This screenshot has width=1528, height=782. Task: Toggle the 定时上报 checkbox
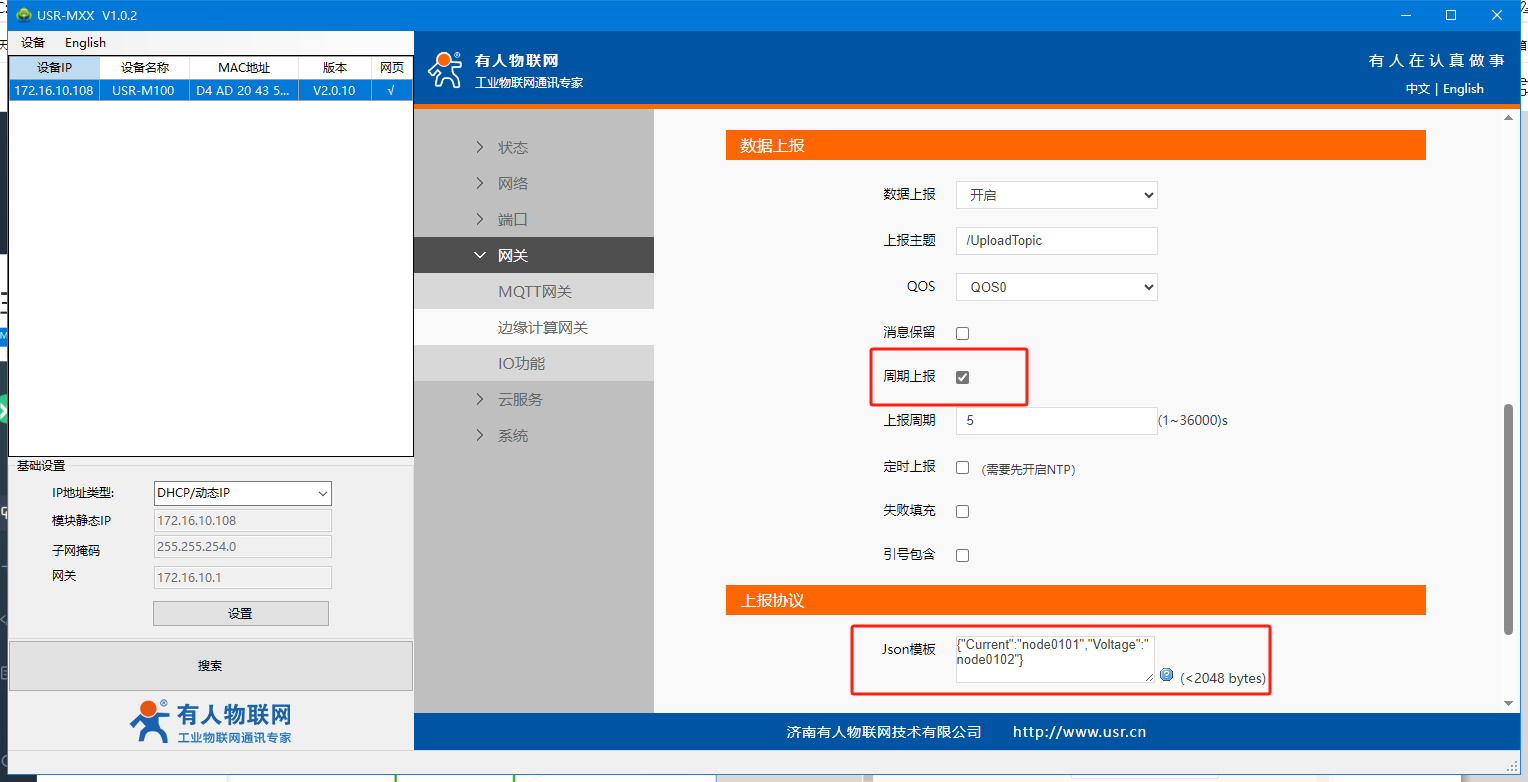click(x=962, y=467)
